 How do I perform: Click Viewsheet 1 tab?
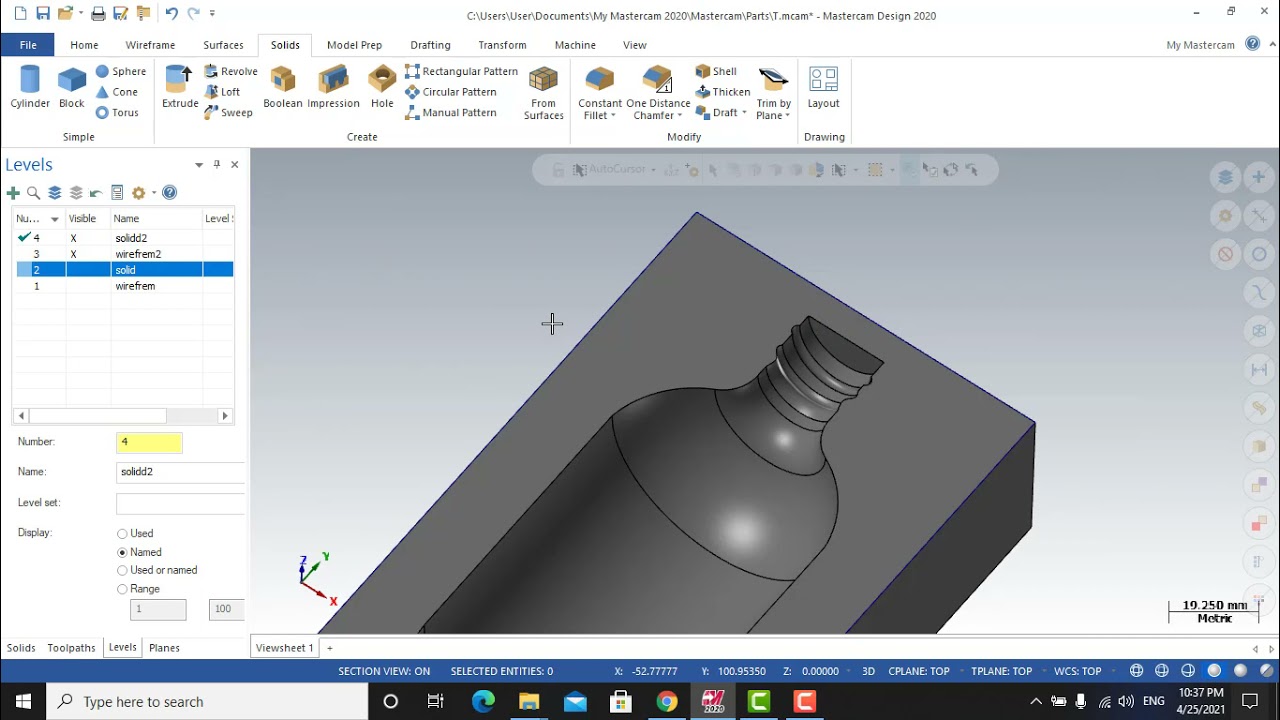click(284, 648)
